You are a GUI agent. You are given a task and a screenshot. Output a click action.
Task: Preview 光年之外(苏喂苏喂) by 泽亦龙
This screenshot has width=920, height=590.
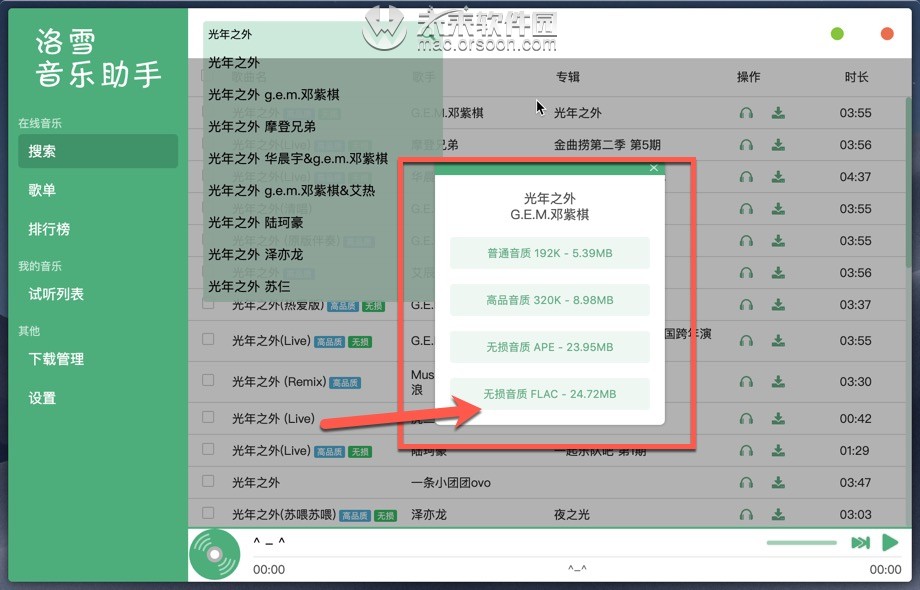tap(746, 514)
